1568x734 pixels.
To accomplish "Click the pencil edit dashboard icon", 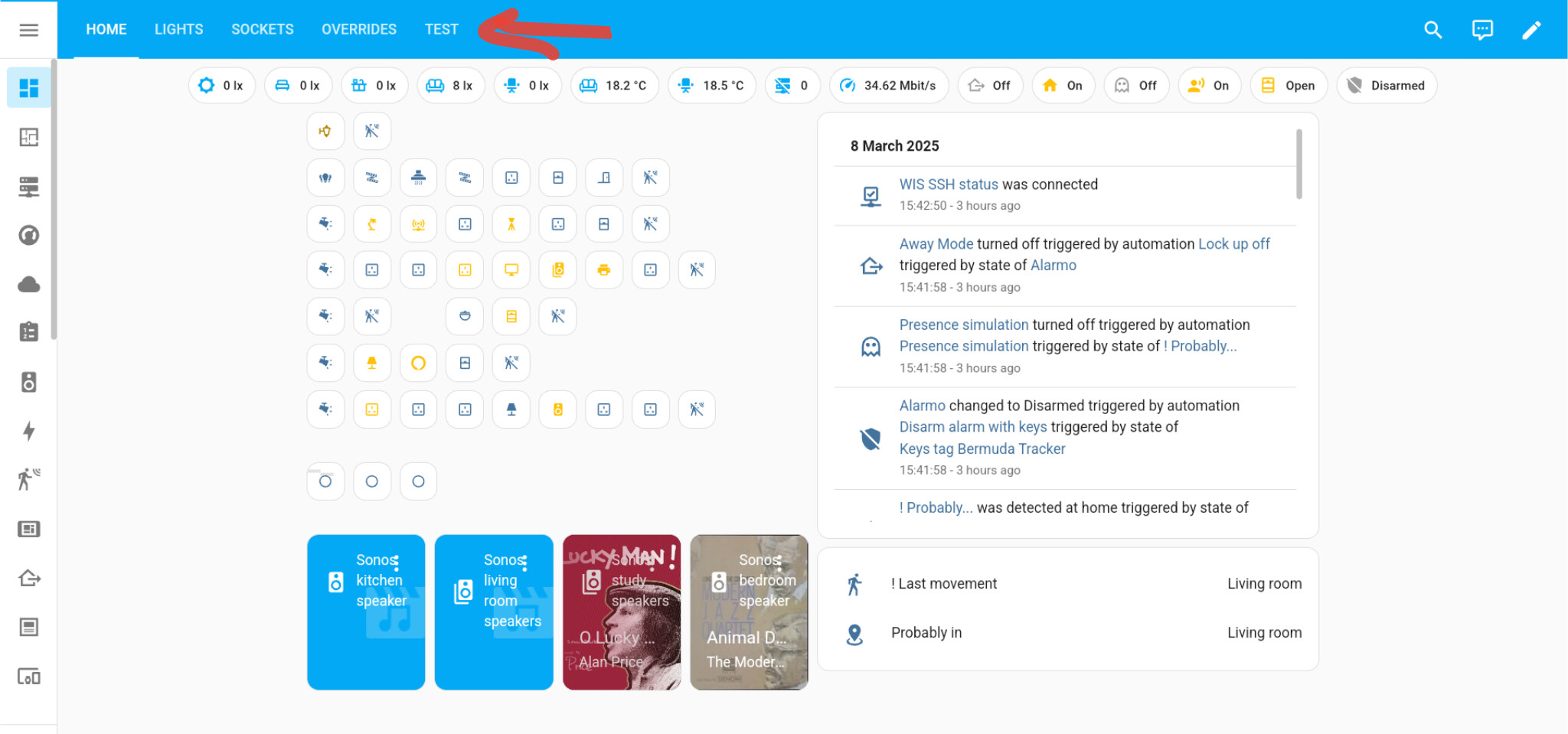I will click(x=1531, y=30).
